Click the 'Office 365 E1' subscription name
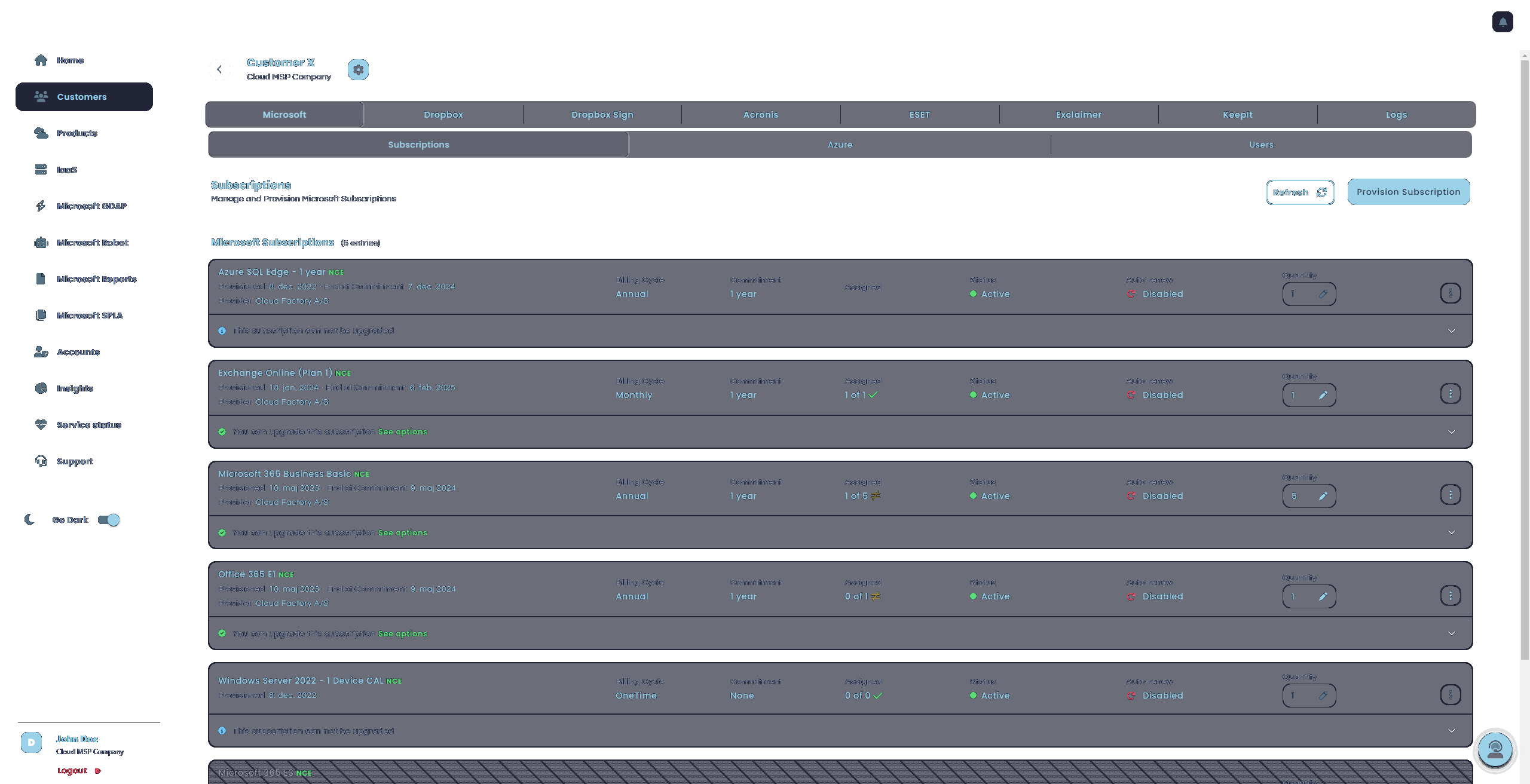Screen dimensions: 1530x784 247,574
